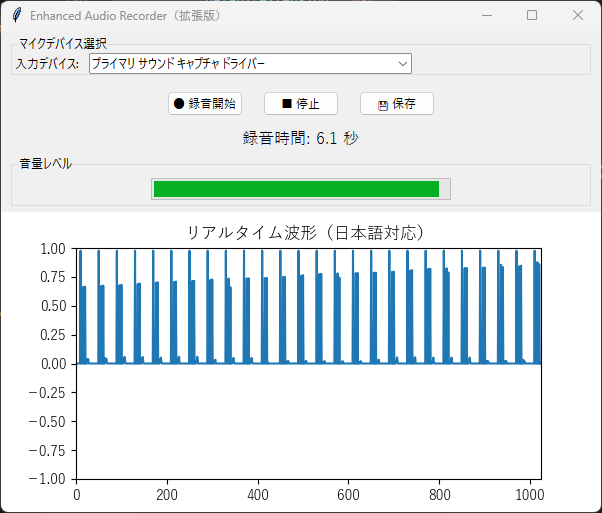Click the 保存 save button
Image resolution: width=602 pixels, height=513 pixels.
click(x=396, y=104)
